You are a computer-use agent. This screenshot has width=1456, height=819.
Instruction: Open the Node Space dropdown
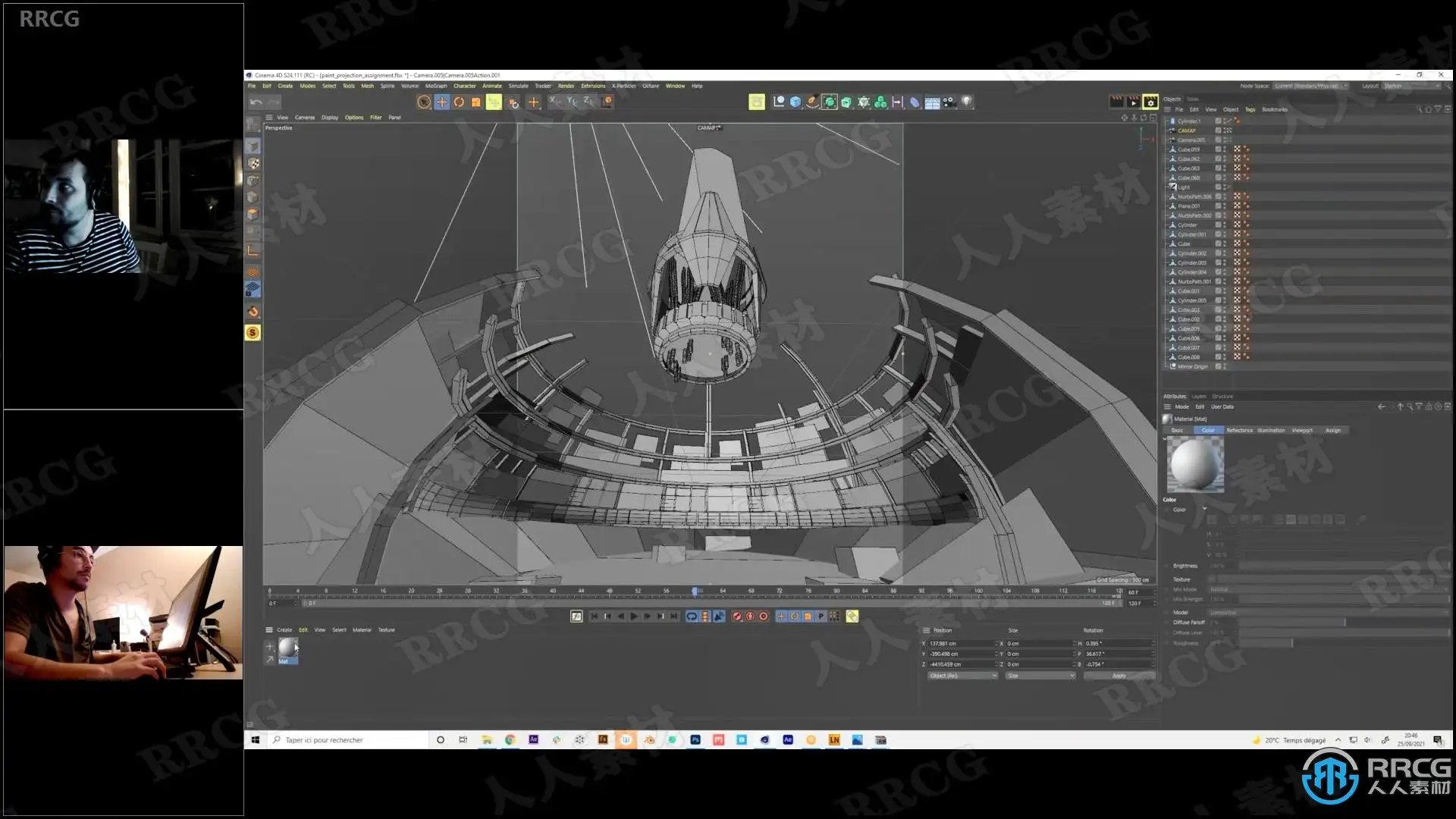point(1310,86)
